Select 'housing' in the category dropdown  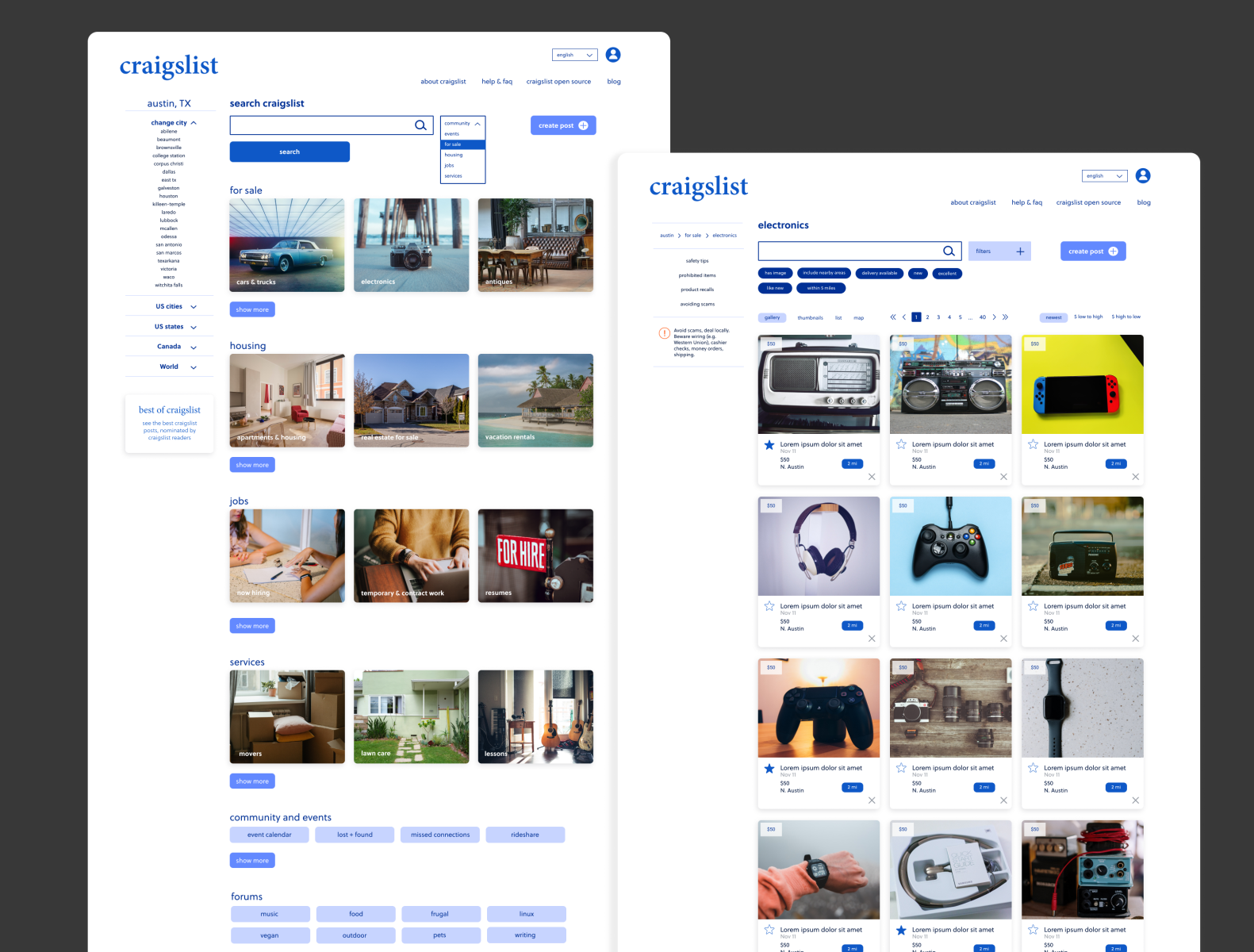click(462, 155)
